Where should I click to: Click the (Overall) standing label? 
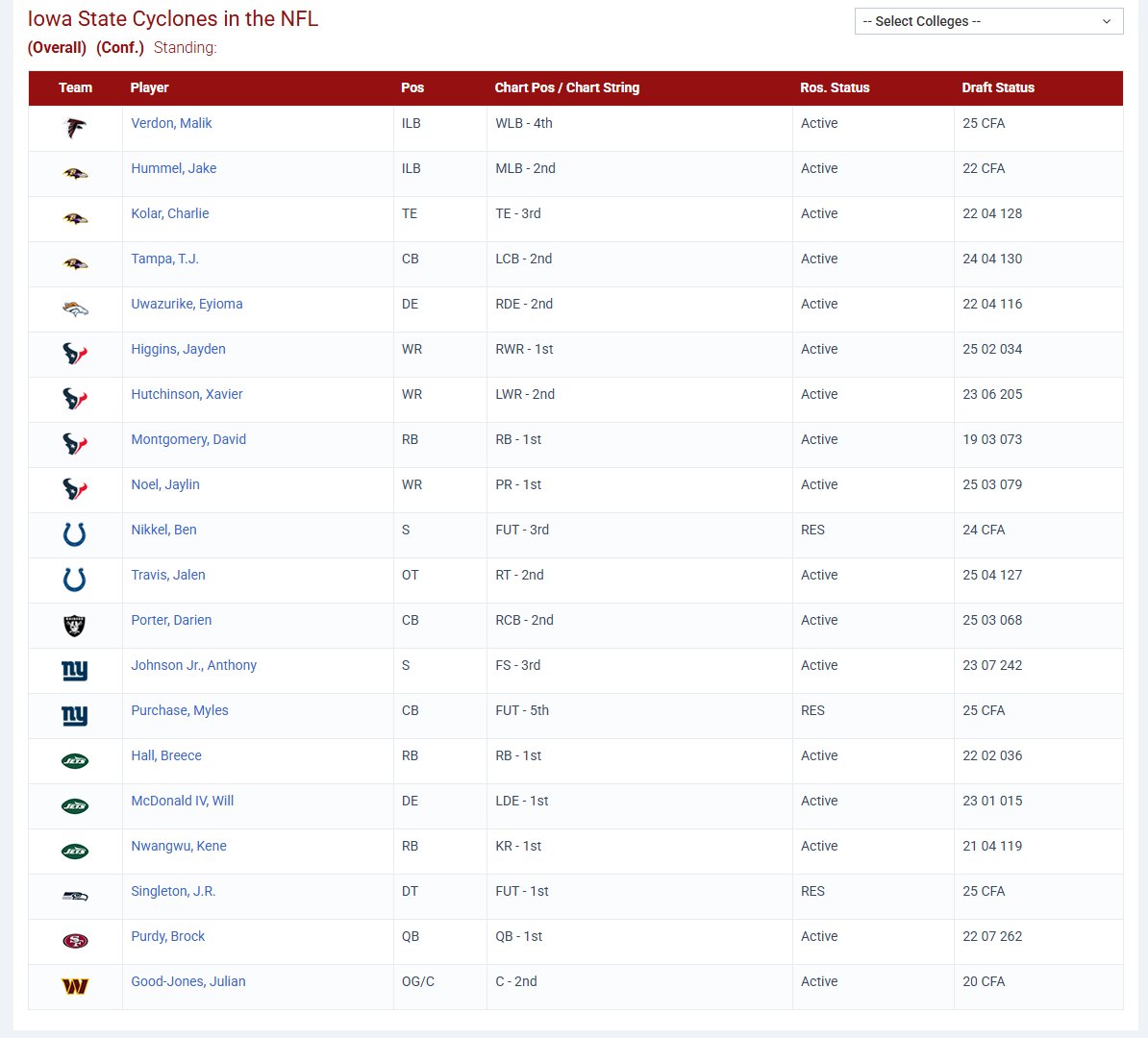[57, 48]
